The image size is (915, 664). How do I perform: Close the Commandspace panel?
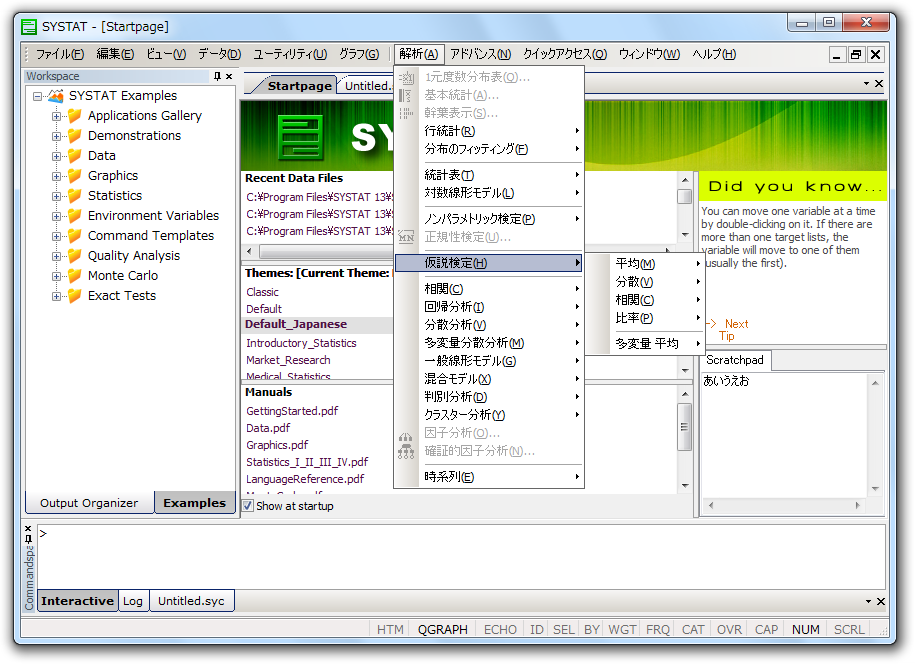coord(28,529)
